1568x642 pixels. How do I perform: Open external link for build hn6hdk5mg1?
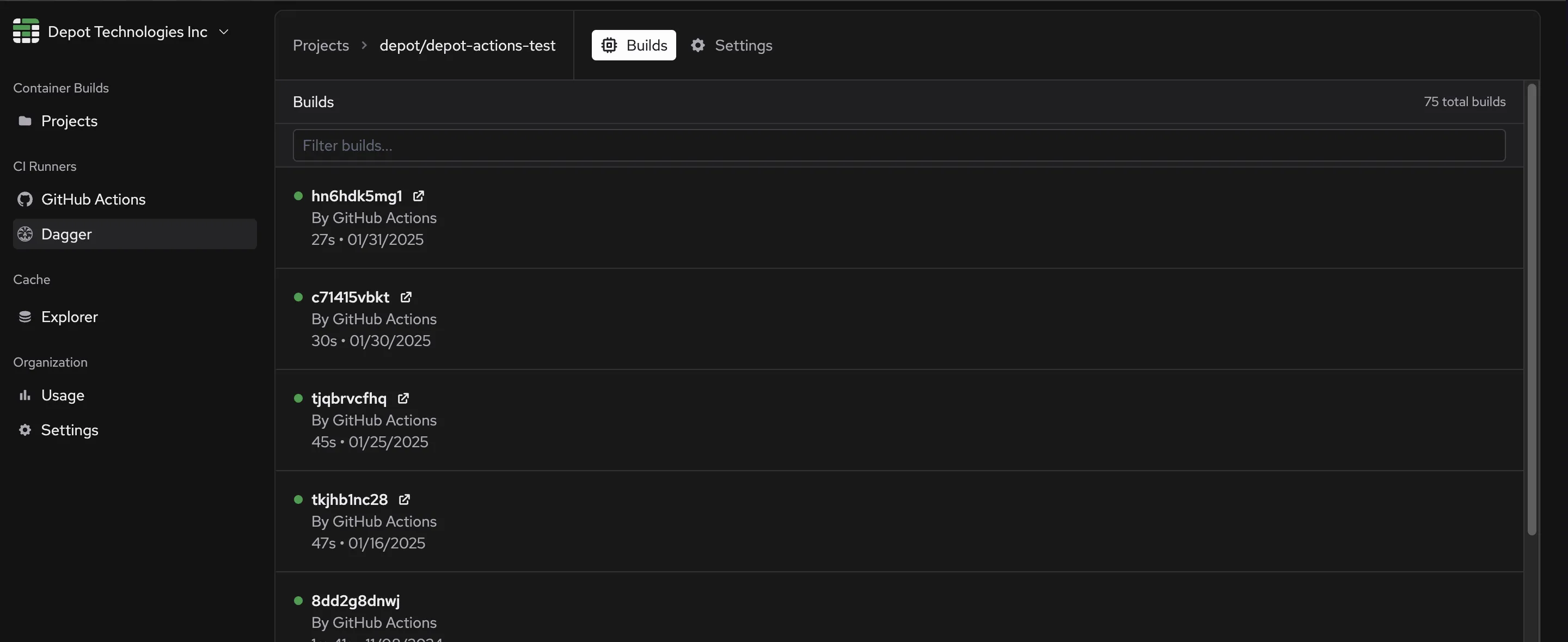tap(418, 196)
